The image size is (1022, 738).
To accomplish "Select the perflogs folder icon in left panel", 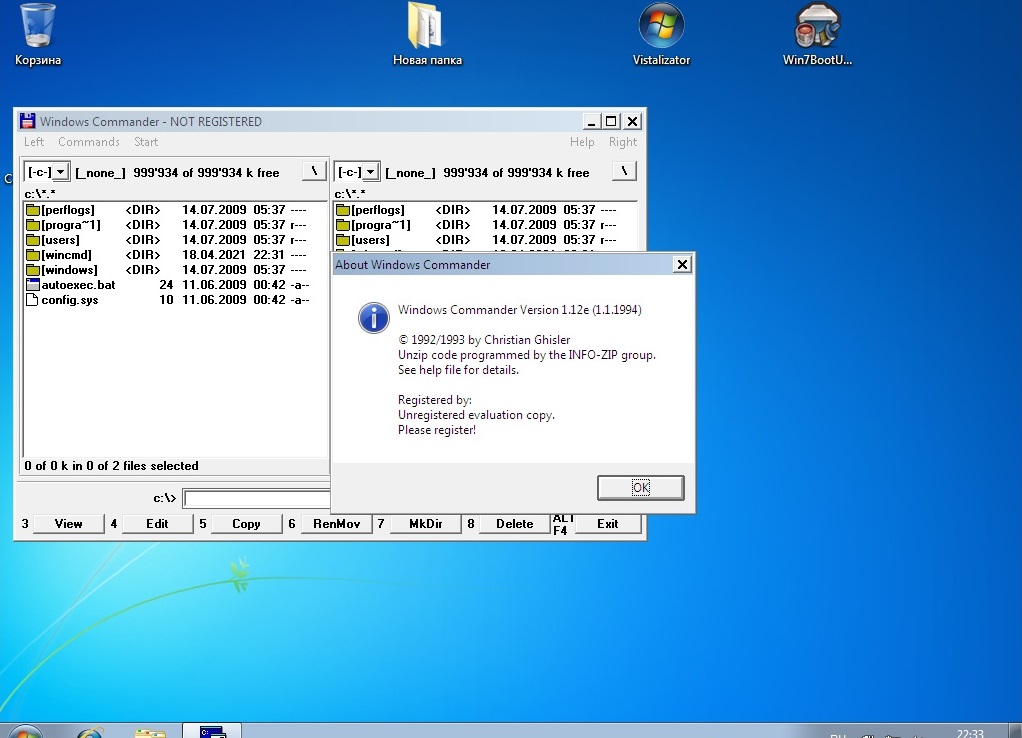I will pyautogui.click(x=33, y=210).
